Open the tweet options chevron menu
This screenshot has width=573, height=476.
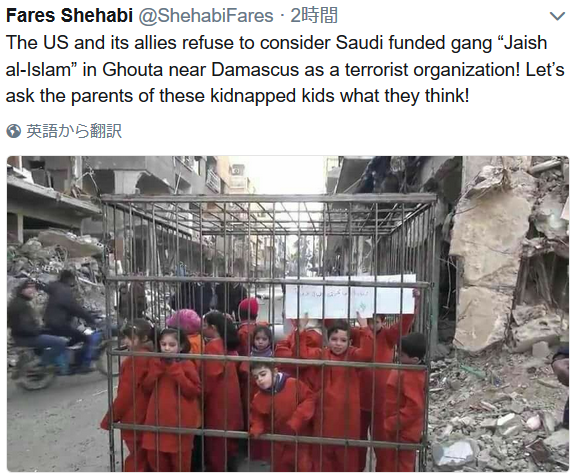pyautogui.click(x=557, y=16)
